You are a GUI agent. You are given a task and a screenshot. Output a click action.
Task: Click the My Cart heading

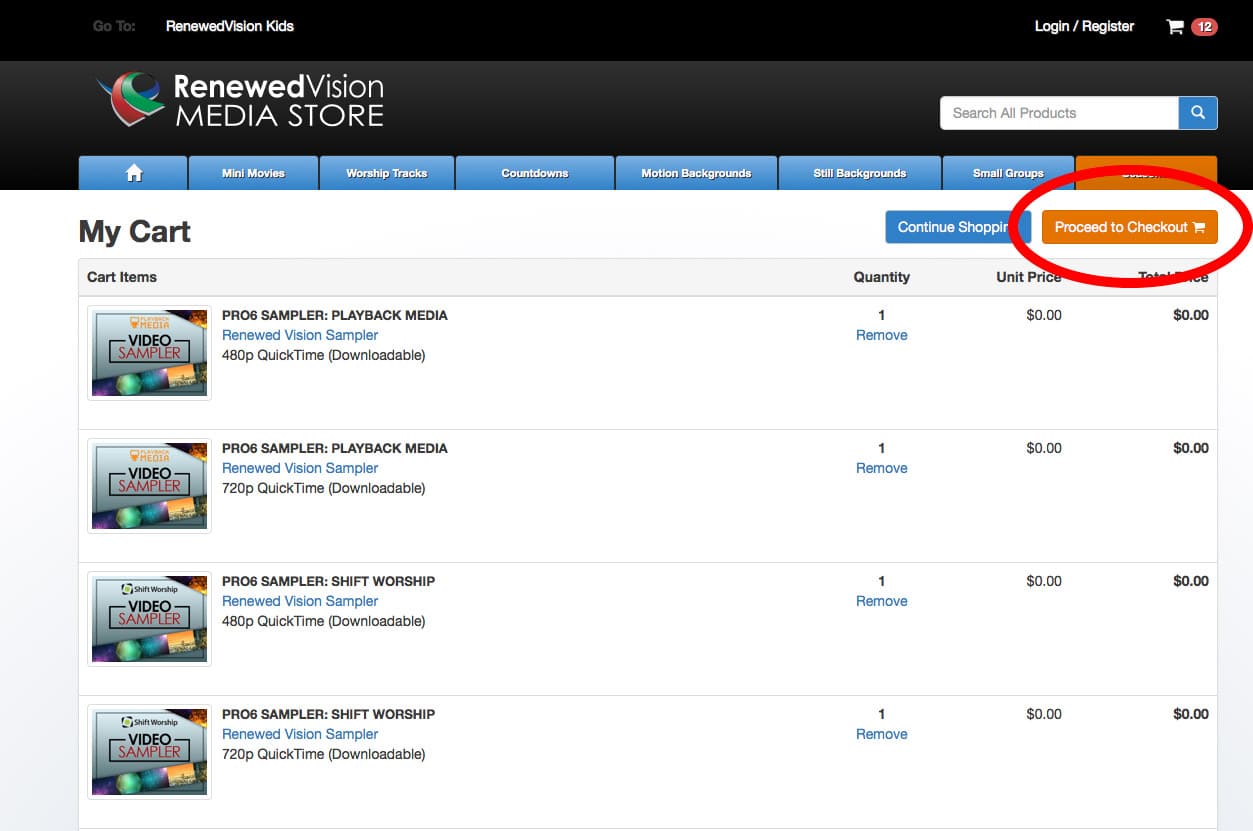click(x=135, y=231)
